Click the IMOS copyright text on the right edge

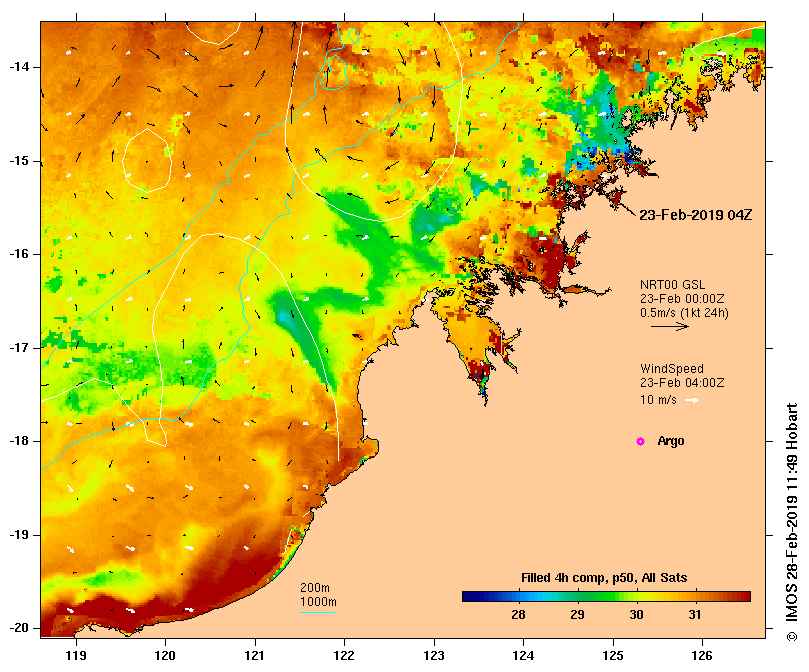point(792,522)
